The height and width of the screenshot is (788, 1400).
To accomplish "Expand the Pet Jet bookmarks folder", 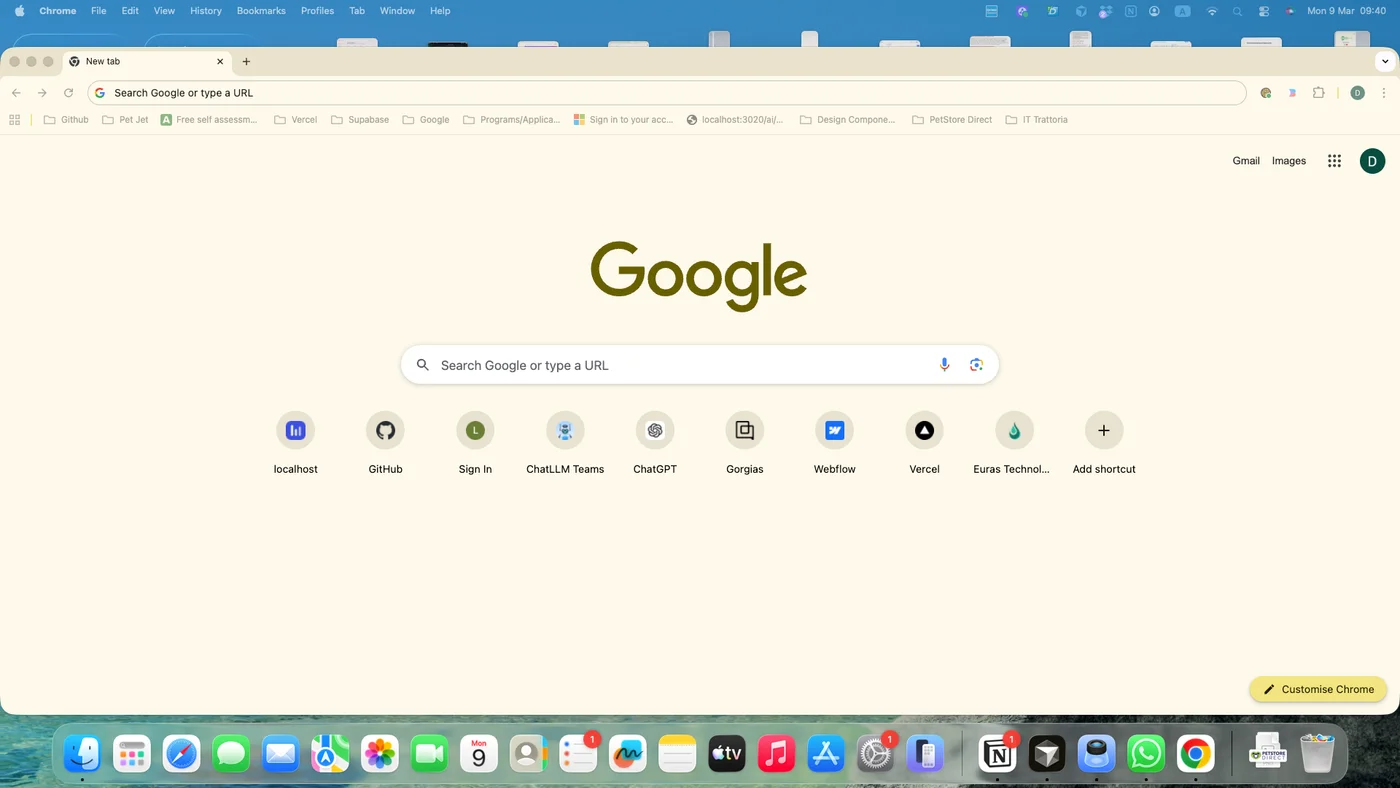I will 125,120.
